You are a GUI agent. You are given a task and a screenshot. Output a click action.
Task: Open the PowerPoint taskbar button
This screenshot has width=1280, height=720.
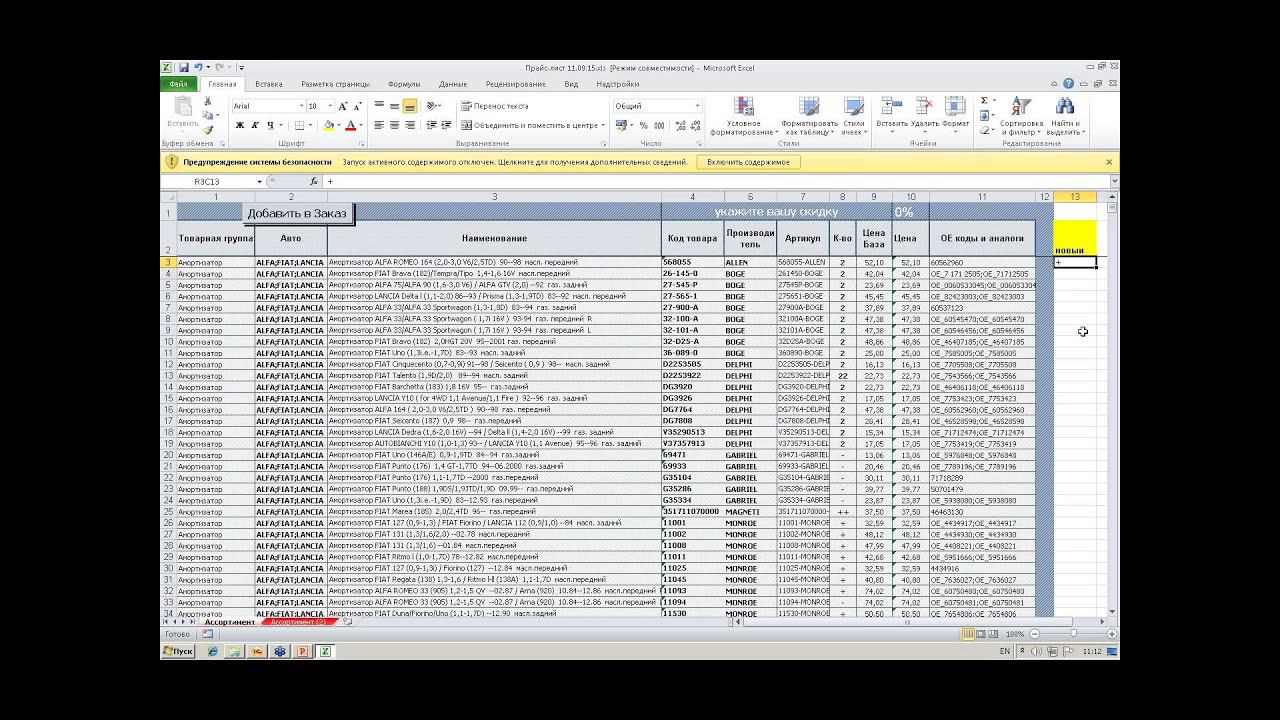[302, 651]
